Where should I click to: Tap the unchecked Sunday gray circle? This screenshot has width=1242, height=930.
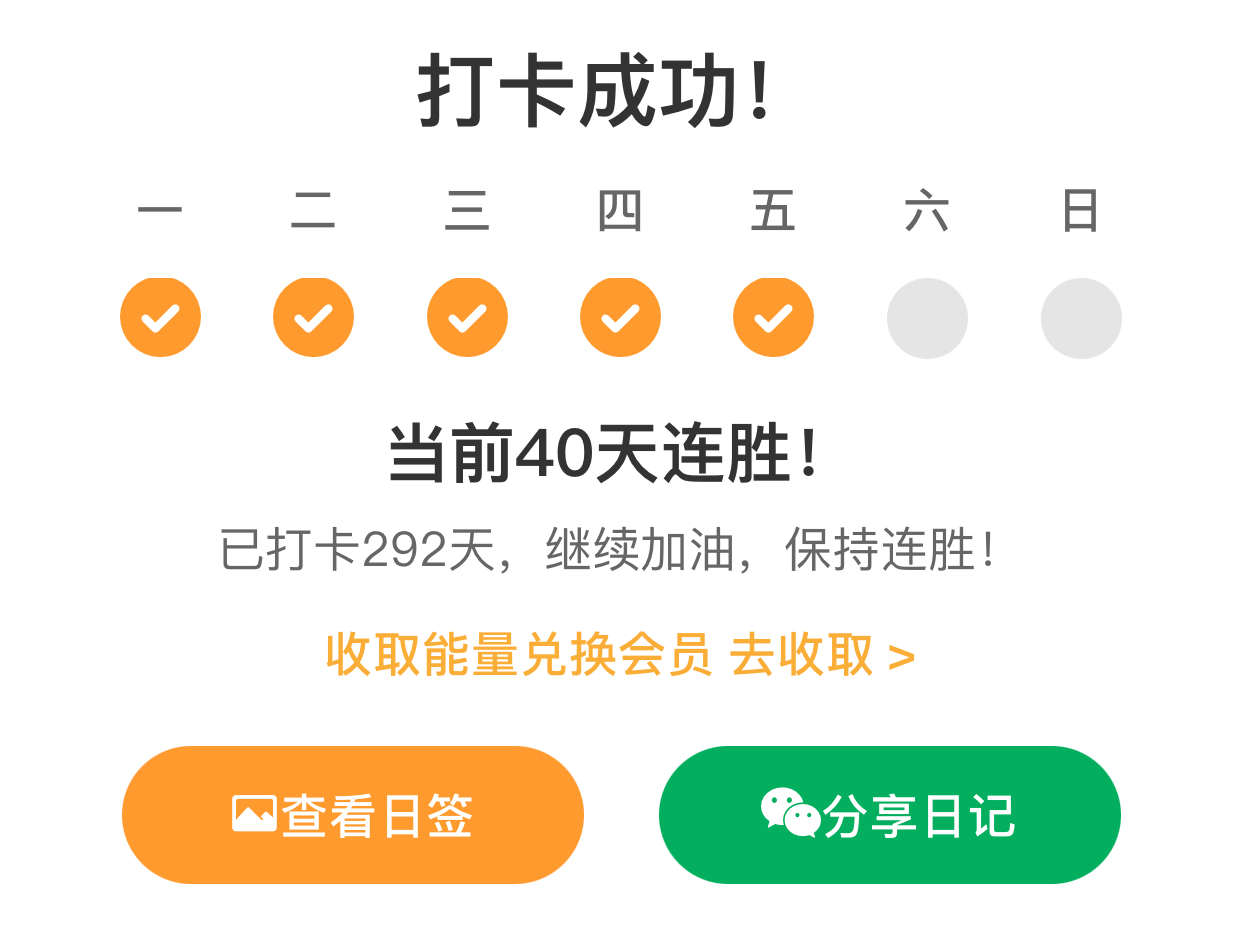pyautogui.click(x=1081, y=318)
